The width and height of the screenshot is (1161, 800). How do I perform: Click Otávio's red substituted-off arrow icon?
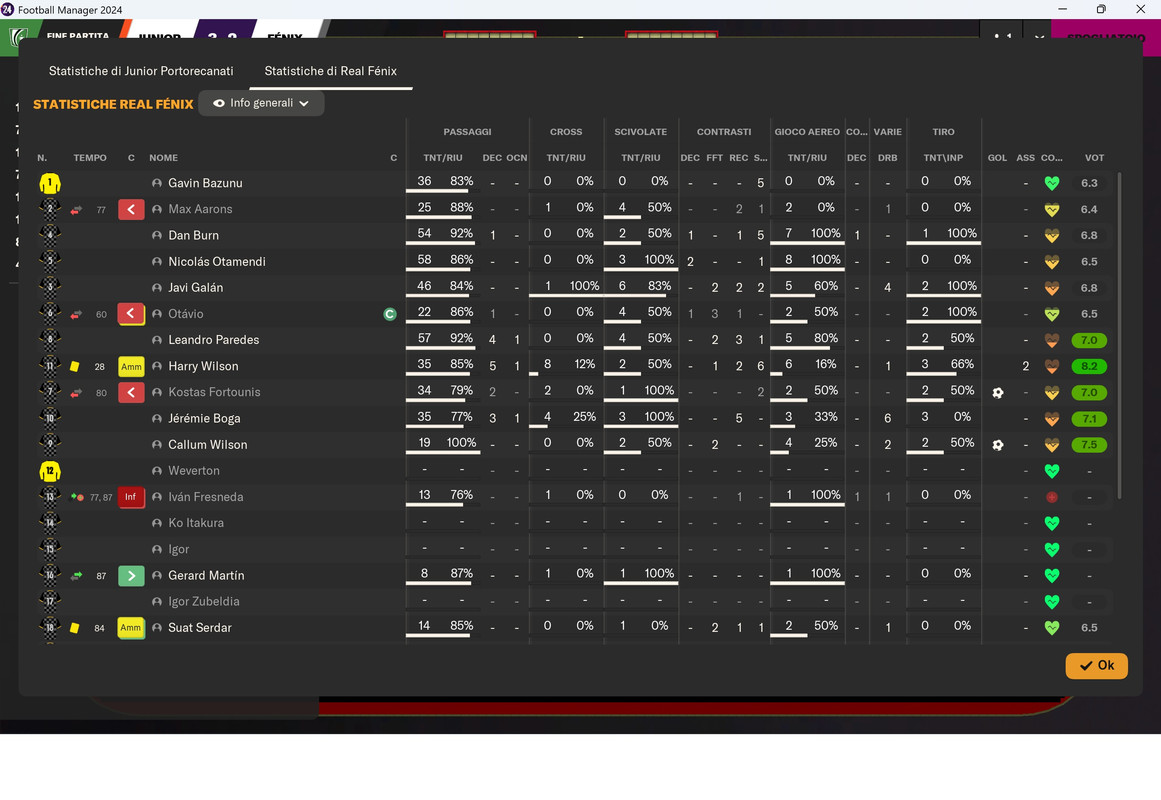(131, 314)
